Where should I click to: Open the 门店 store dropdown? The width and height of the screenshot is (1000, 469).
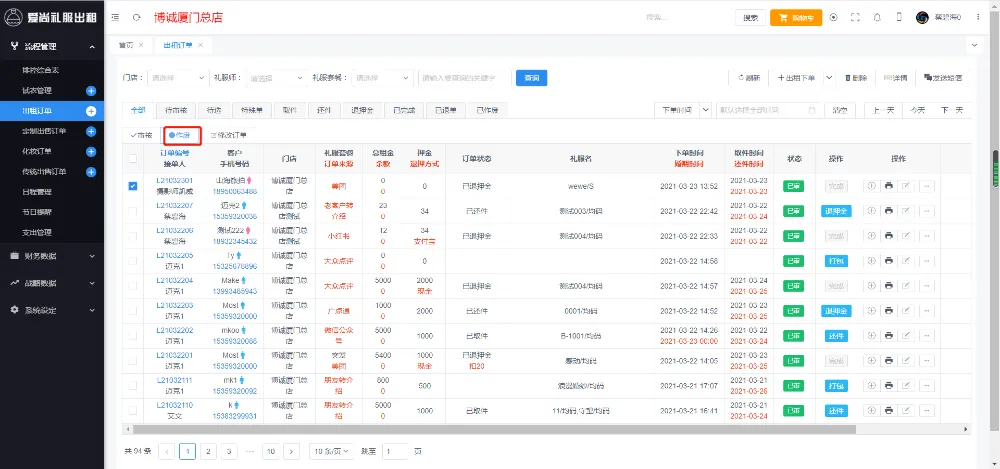click(x=174, y=78)
